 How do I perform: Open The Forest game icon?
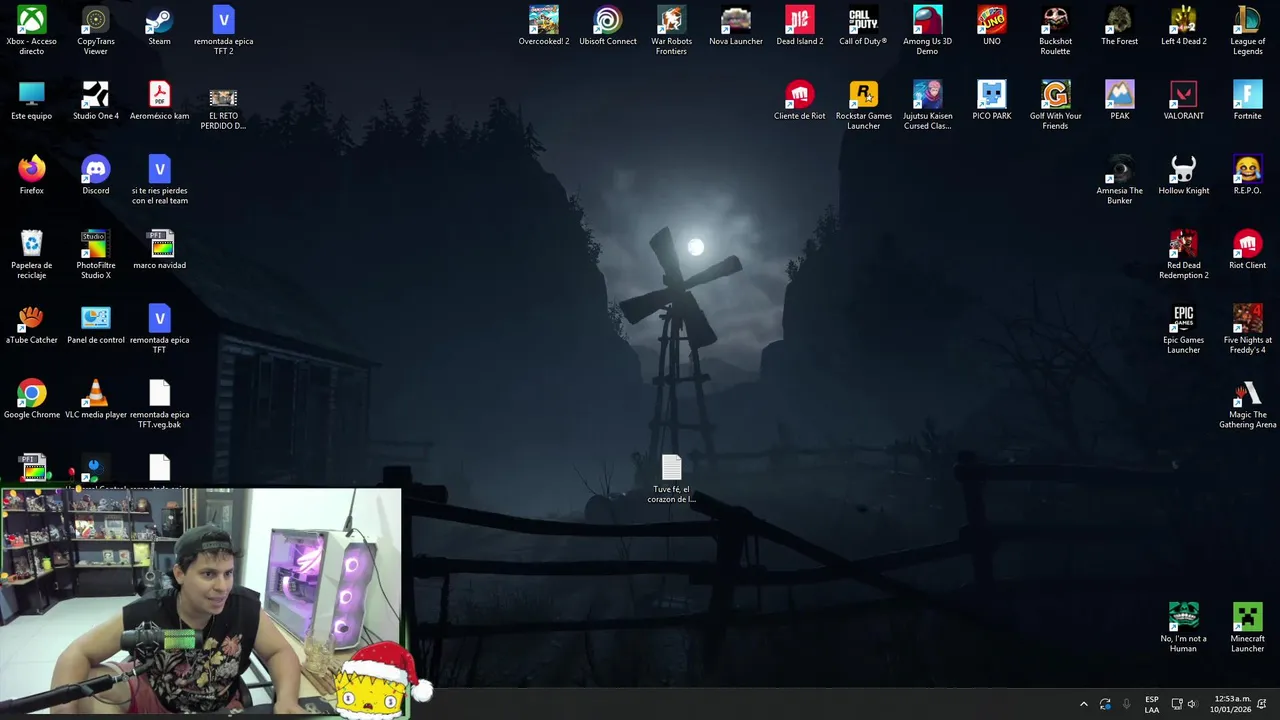click(x=1120, y=20)
